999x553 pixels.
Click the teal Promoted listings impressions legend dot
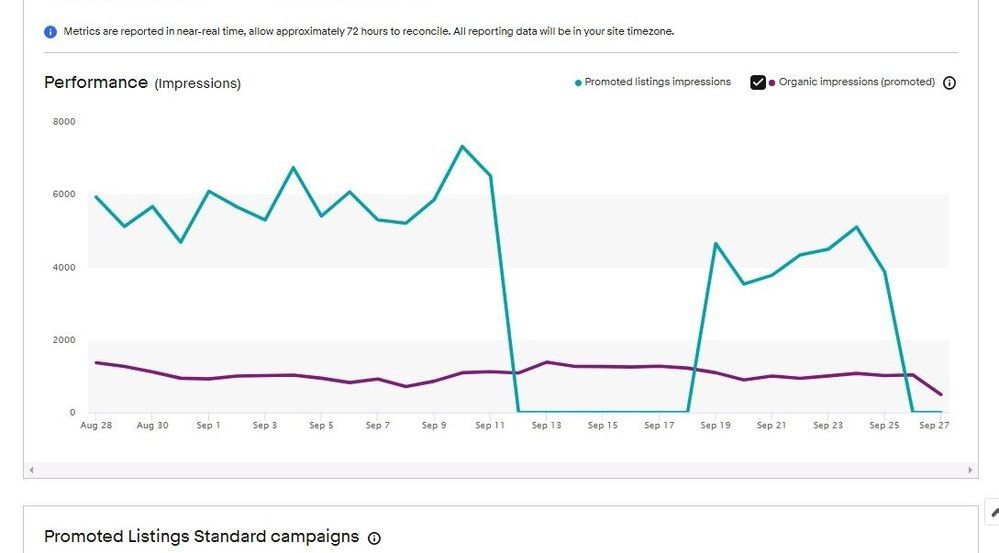[x=578, y=83]
